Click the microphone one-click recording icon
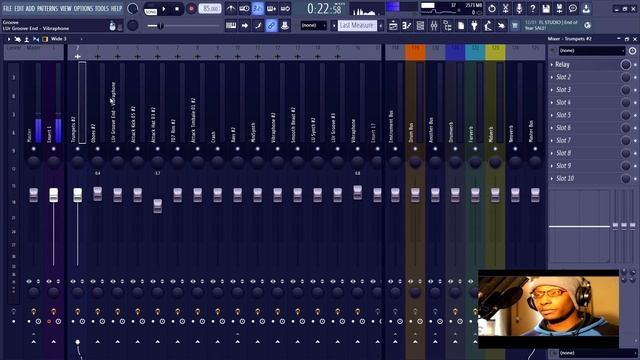 tap(519, 8)
